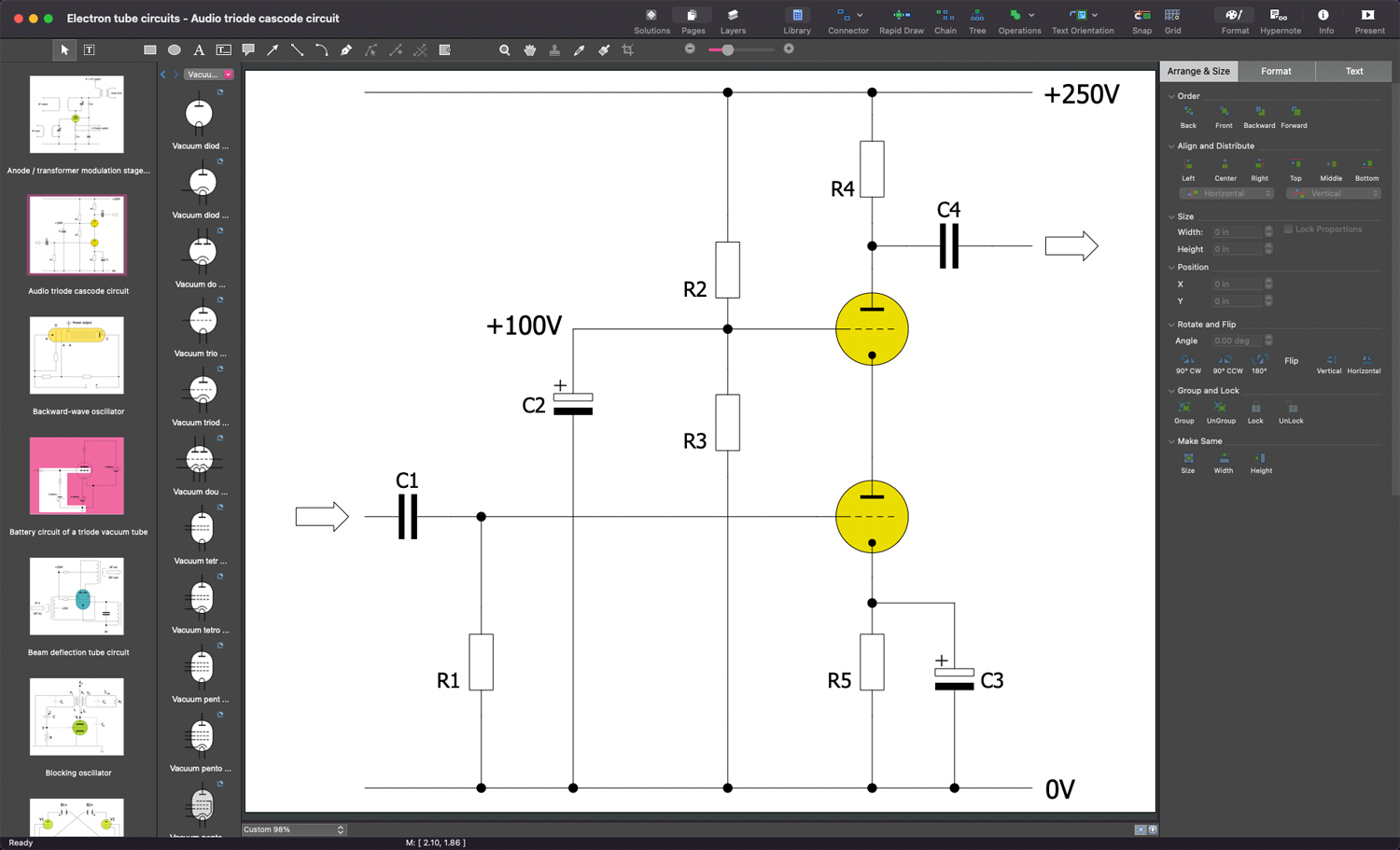Viewport: 1400px width, 850px height.
Task: Click the Bring to Front button
Action: coord(1224,116)
